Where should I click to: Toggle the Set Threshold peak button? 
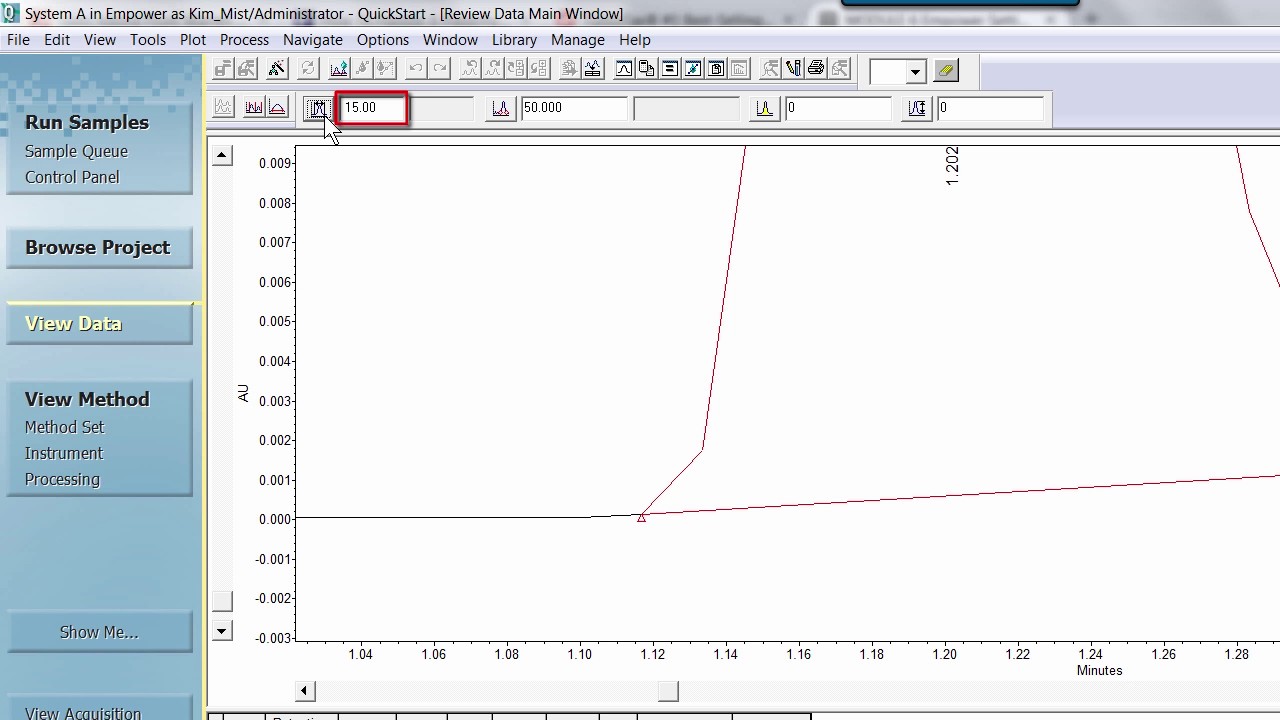pyautogui.click(x=501, y=108)
